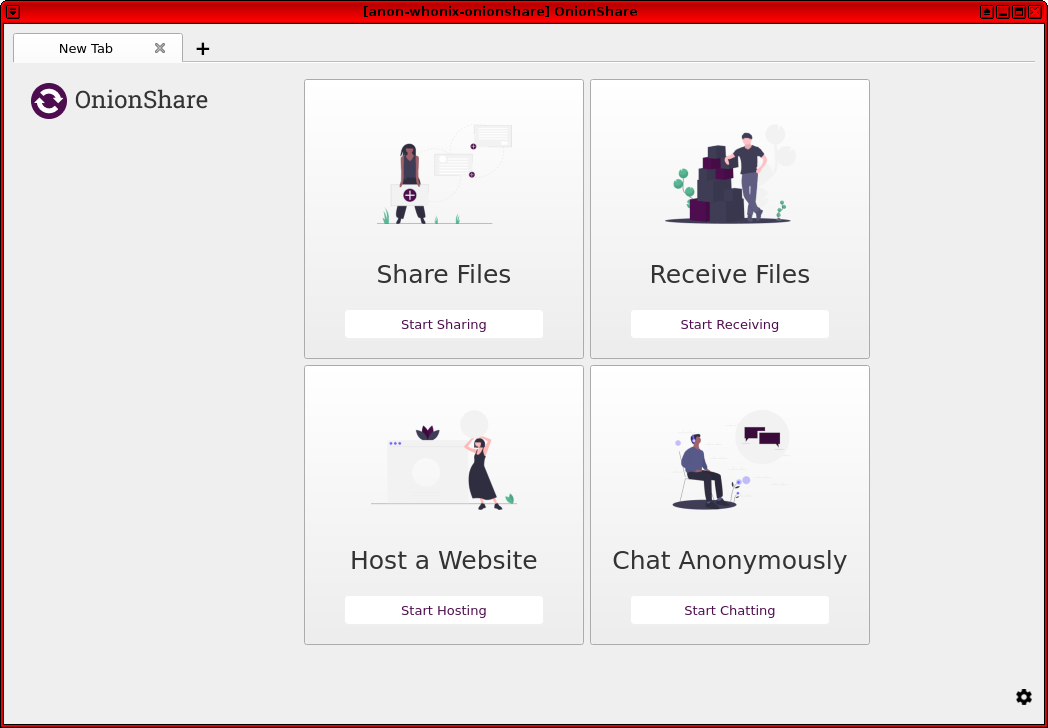
Task: Close the New Tab tab
Action: pyautogui.click(x=160, y=48)
